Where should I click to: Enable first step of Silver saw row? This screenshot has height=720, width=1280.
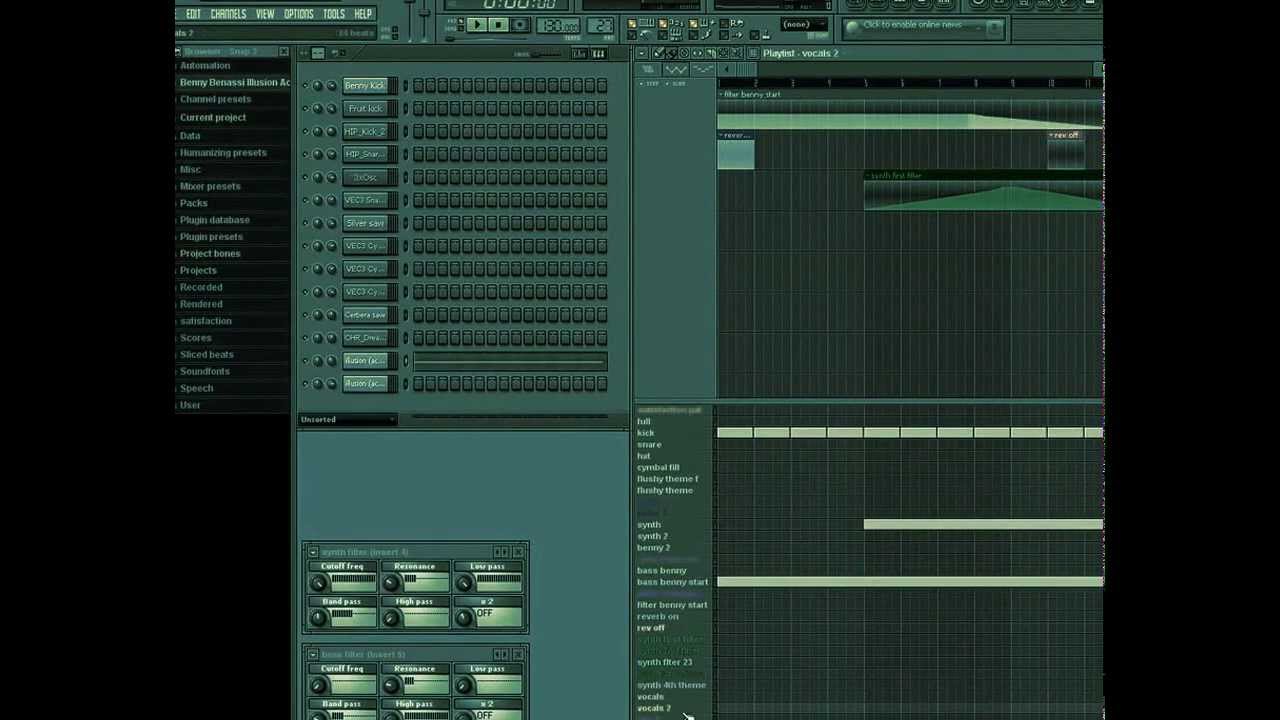pos(418,223)
